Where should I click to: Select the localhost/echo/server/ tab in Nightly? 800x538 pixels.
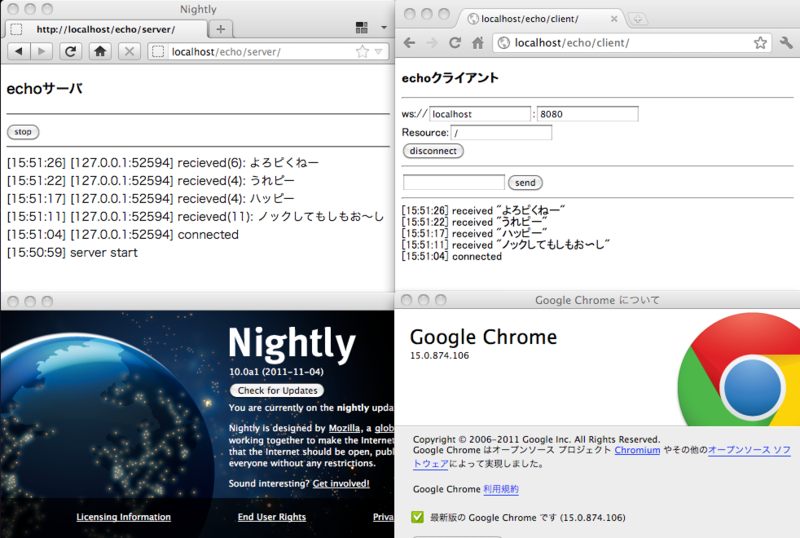click(106, 29)
